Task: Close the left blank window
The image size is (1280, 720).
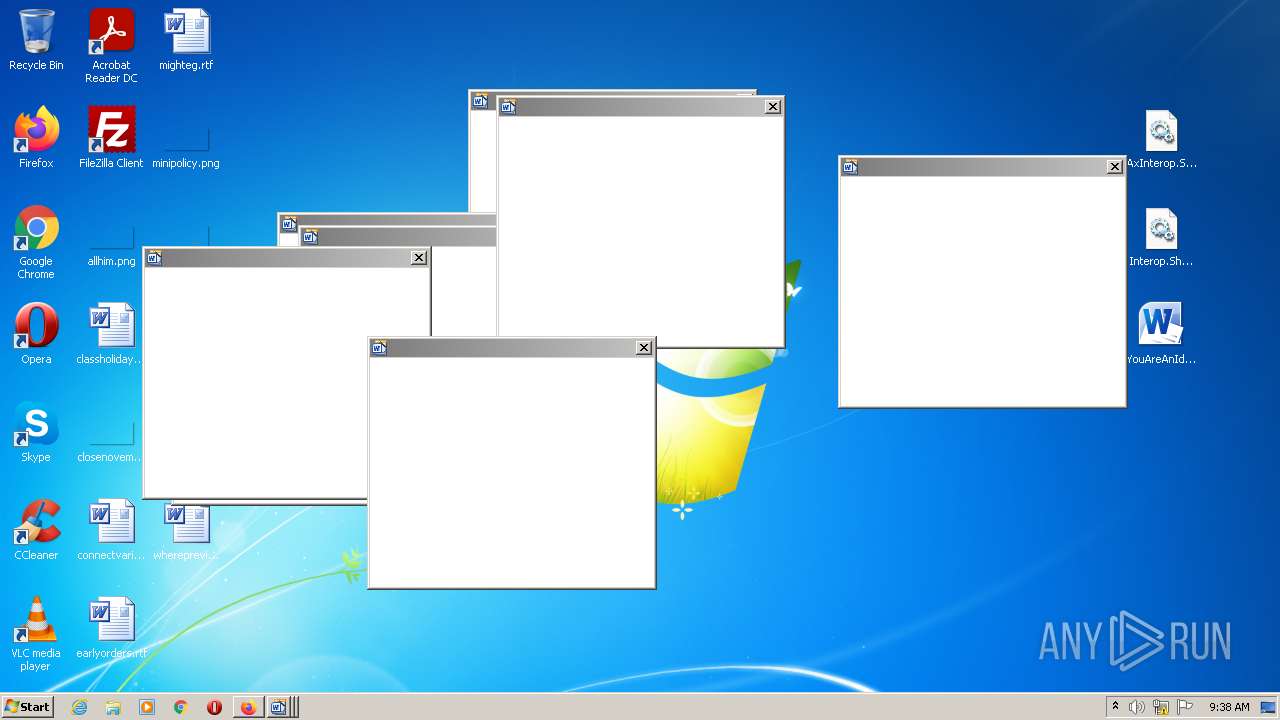Action: click(x=419, y=258)
